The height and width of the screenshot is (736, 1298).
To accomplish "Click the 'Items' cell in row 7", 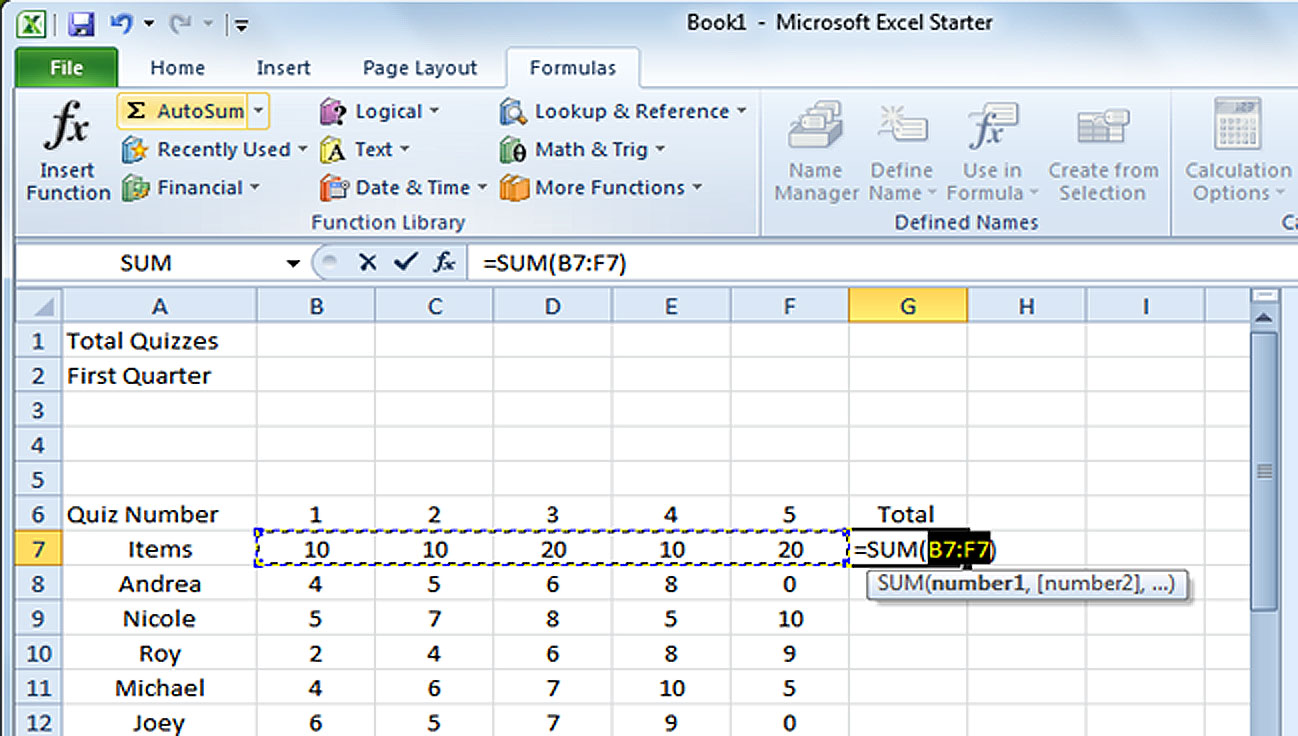I will 159,549.
